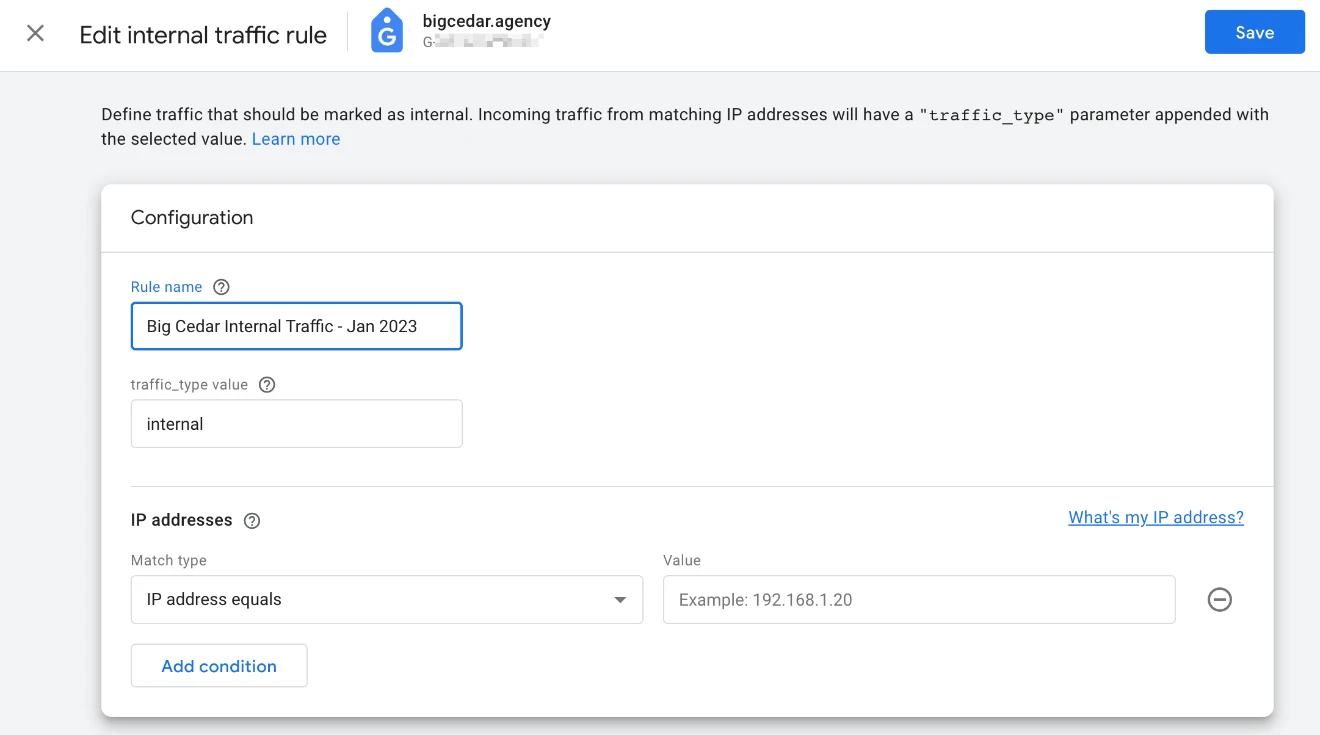Click the IP addresses help icon

[252, 521]
